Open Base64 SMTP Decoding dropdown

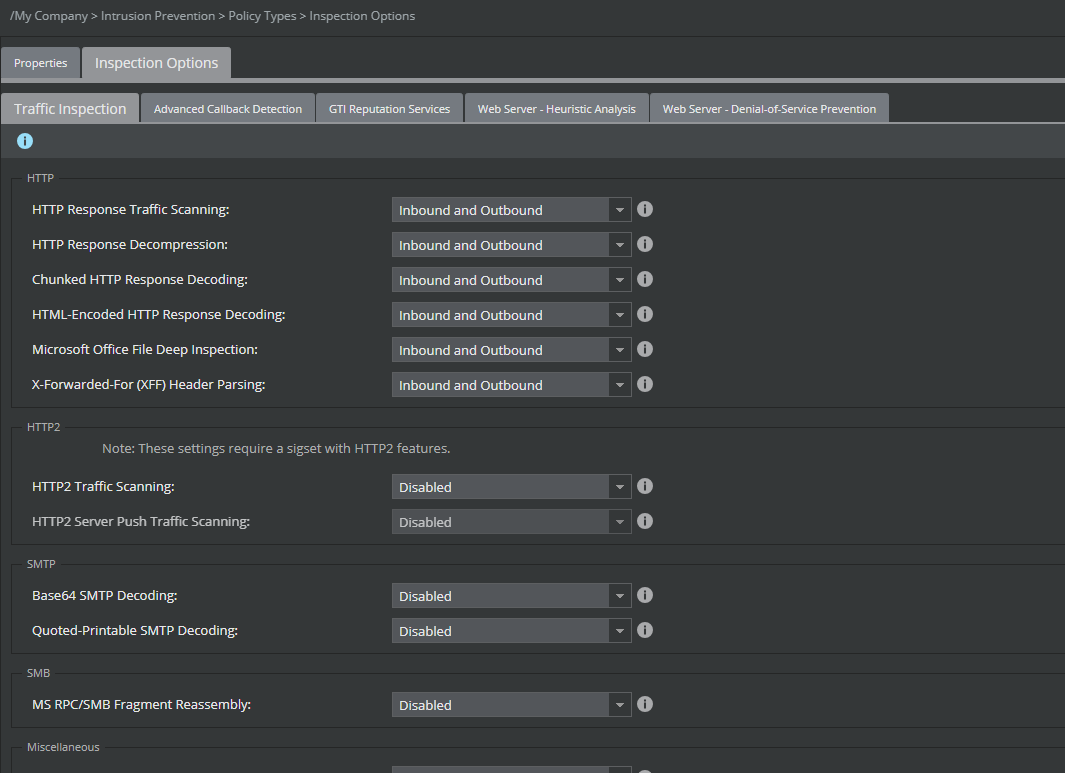(x=511, y=596)
